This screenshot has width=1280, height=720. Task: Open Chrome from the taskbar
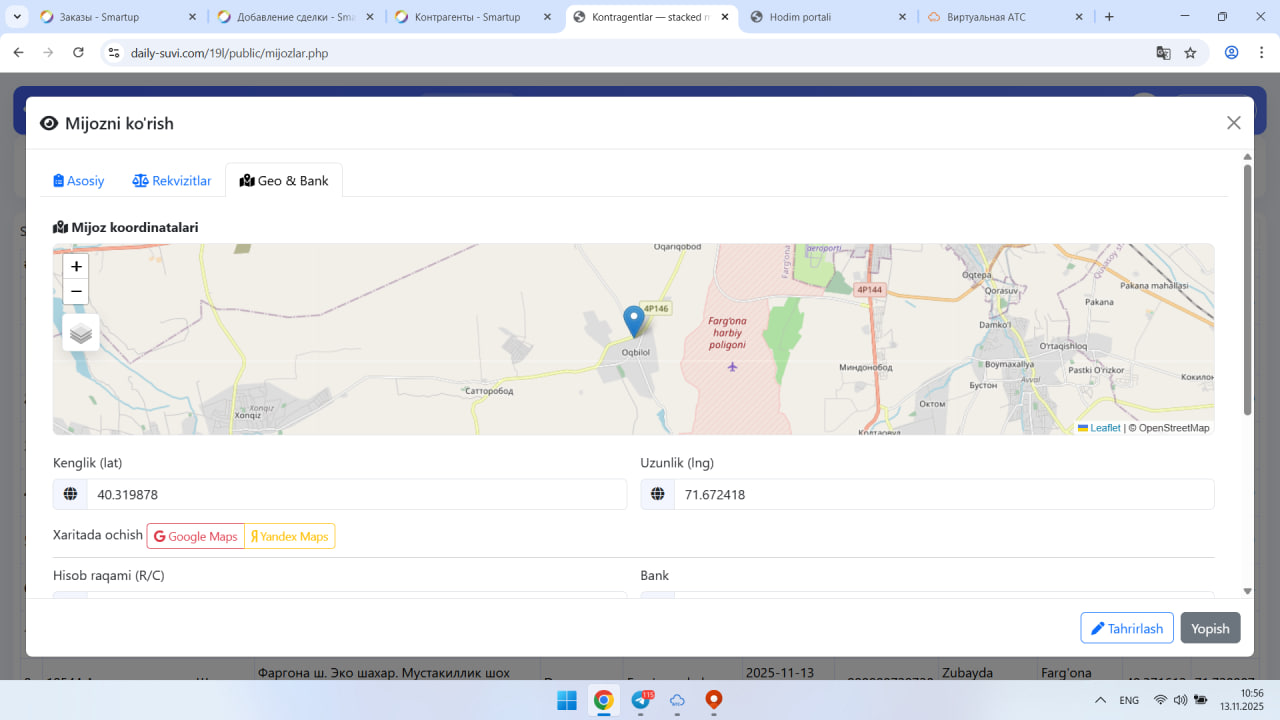click(x=603, y=700)
